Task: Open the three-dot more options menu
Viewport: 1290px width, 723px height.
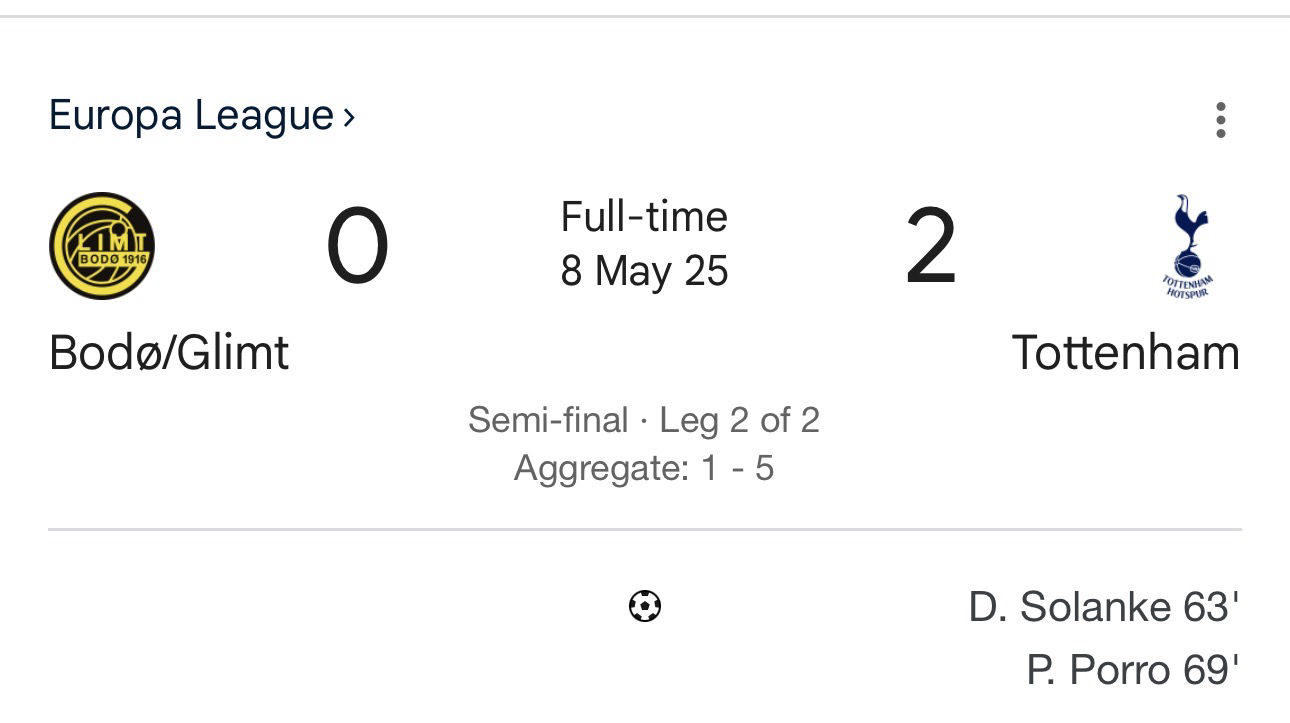Action: pos(1220,120)
